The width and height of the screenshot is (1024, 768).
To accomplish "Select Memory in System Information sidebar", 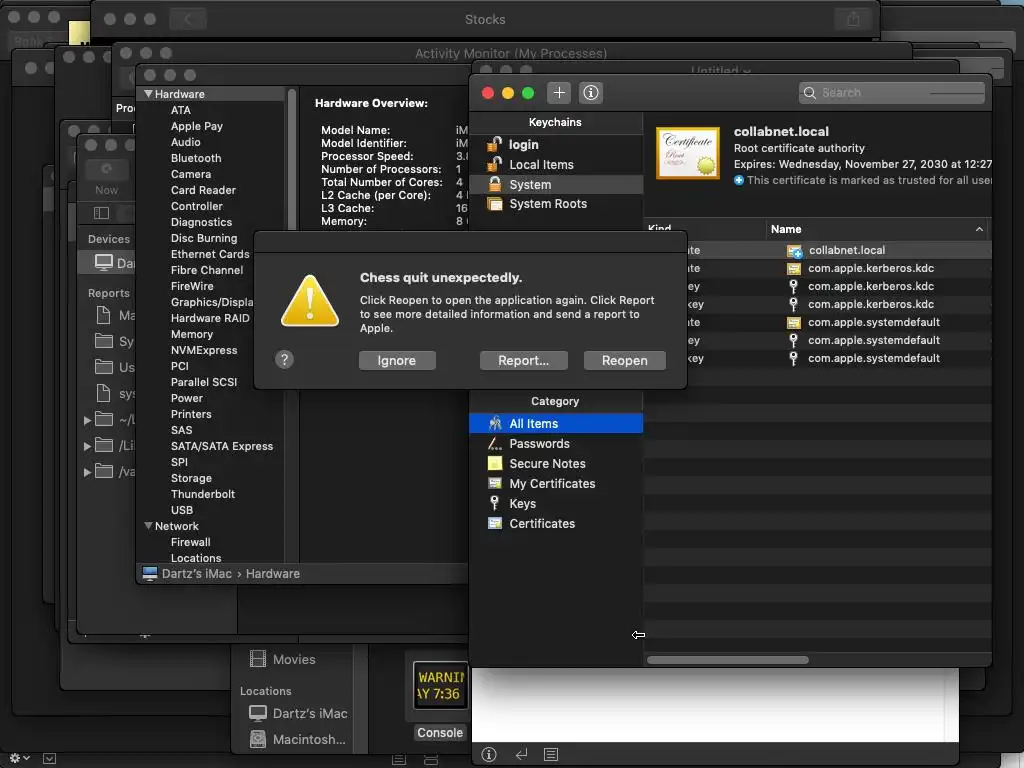I will click(x=191, y=334).
